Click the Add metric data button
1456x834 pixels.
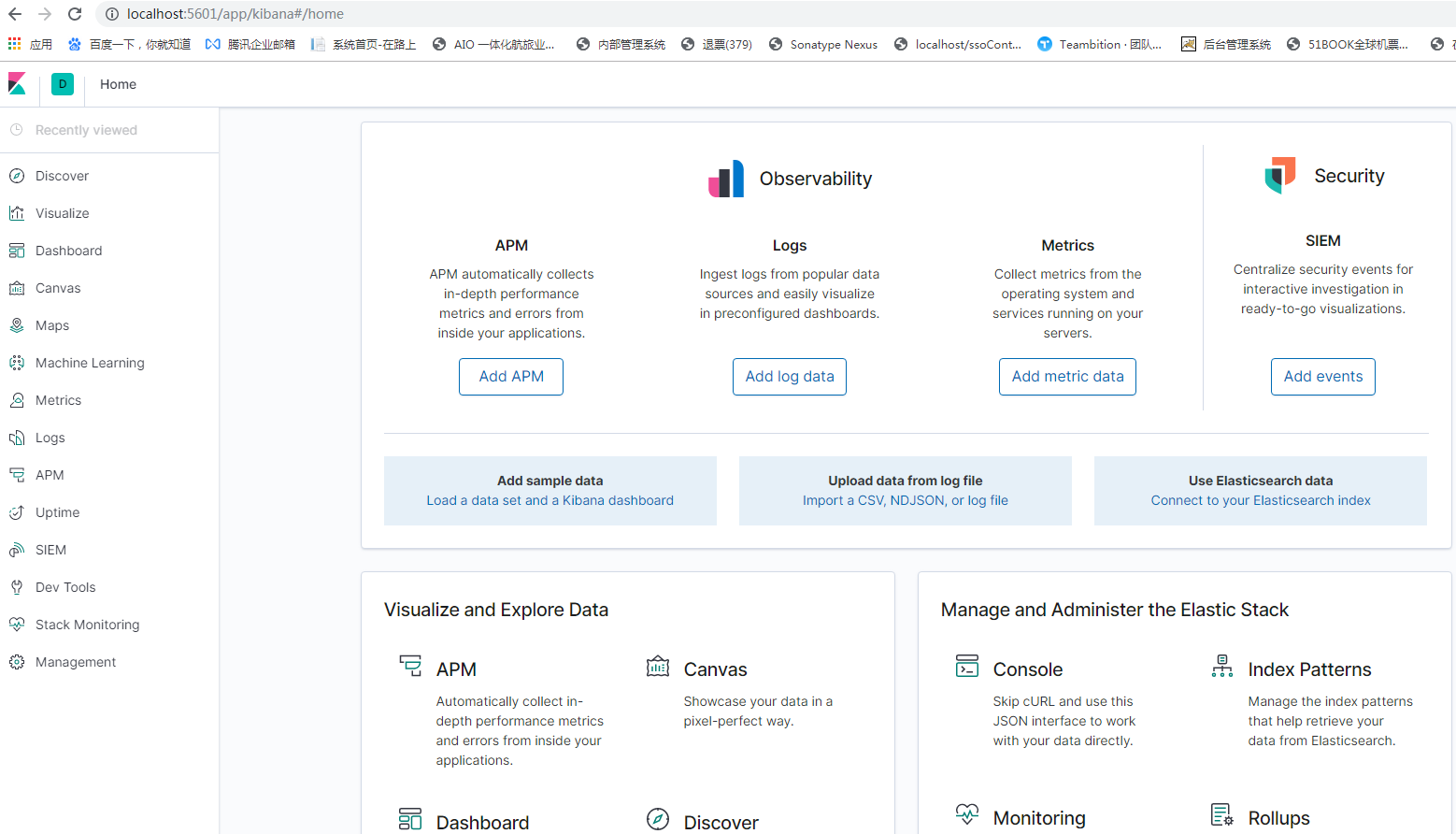1067,377
